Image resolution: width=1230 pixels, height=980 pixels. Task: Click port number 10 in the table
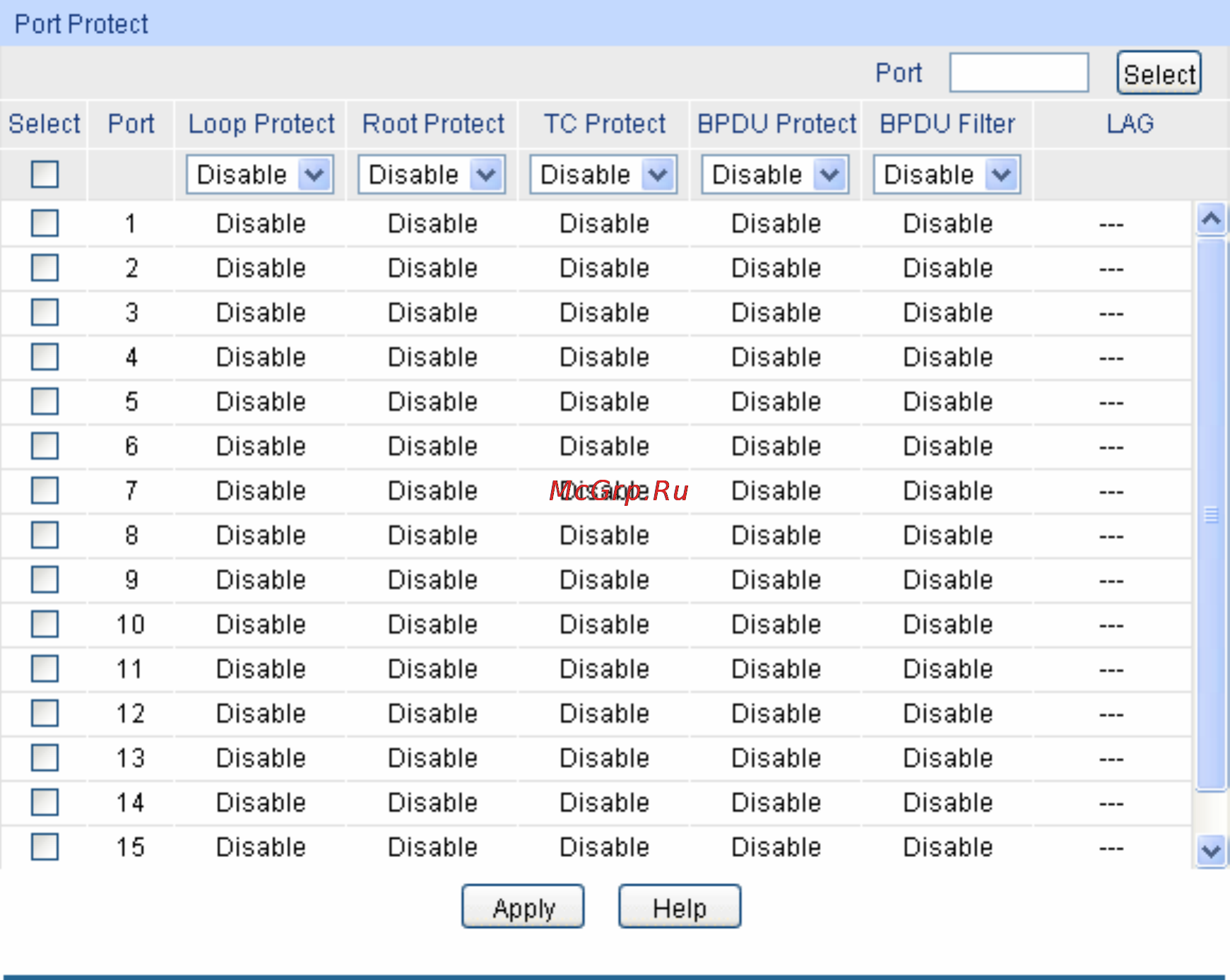(x=131, y=624)
